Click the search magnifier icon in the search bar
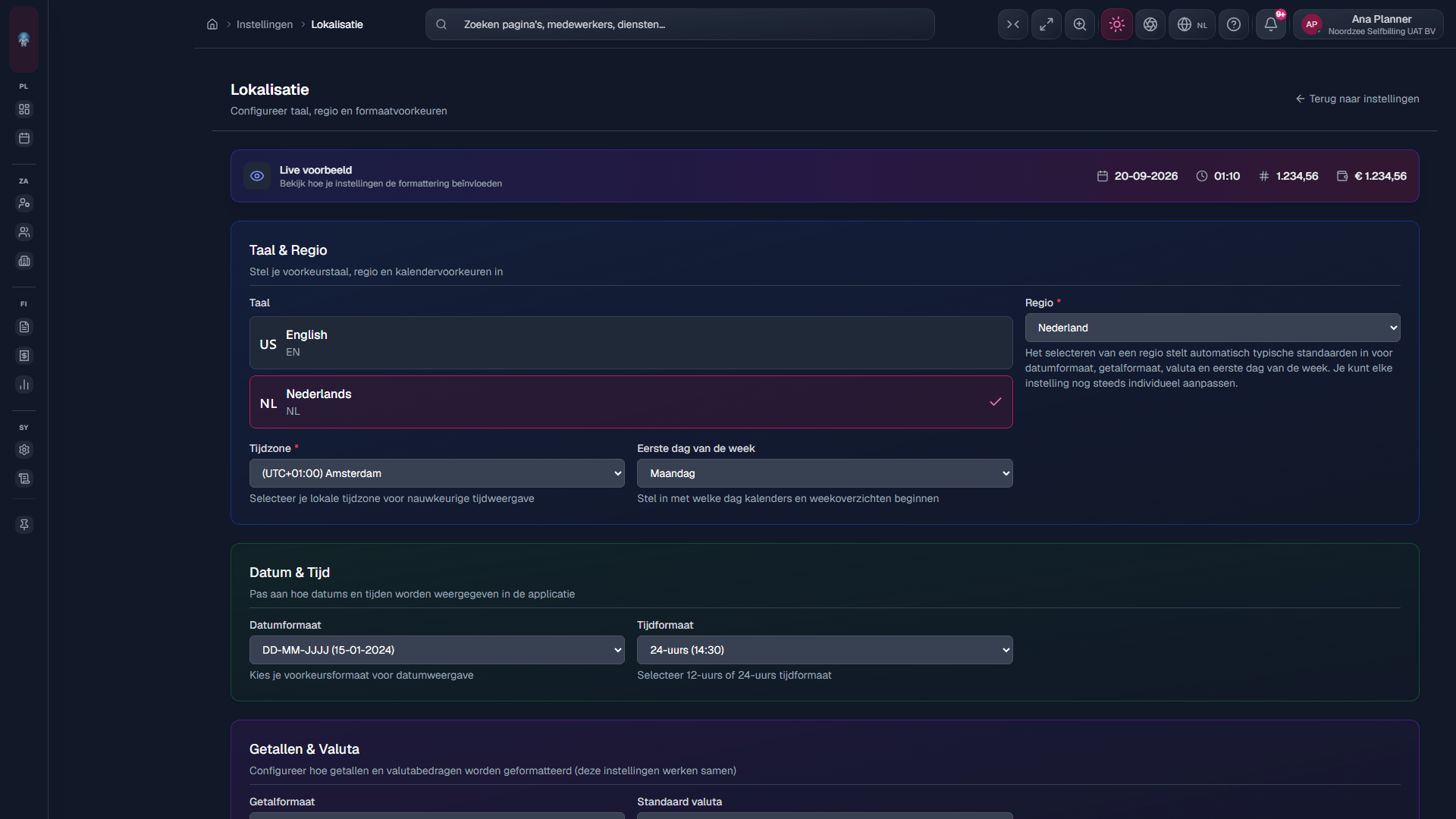 tap(441, 24)
